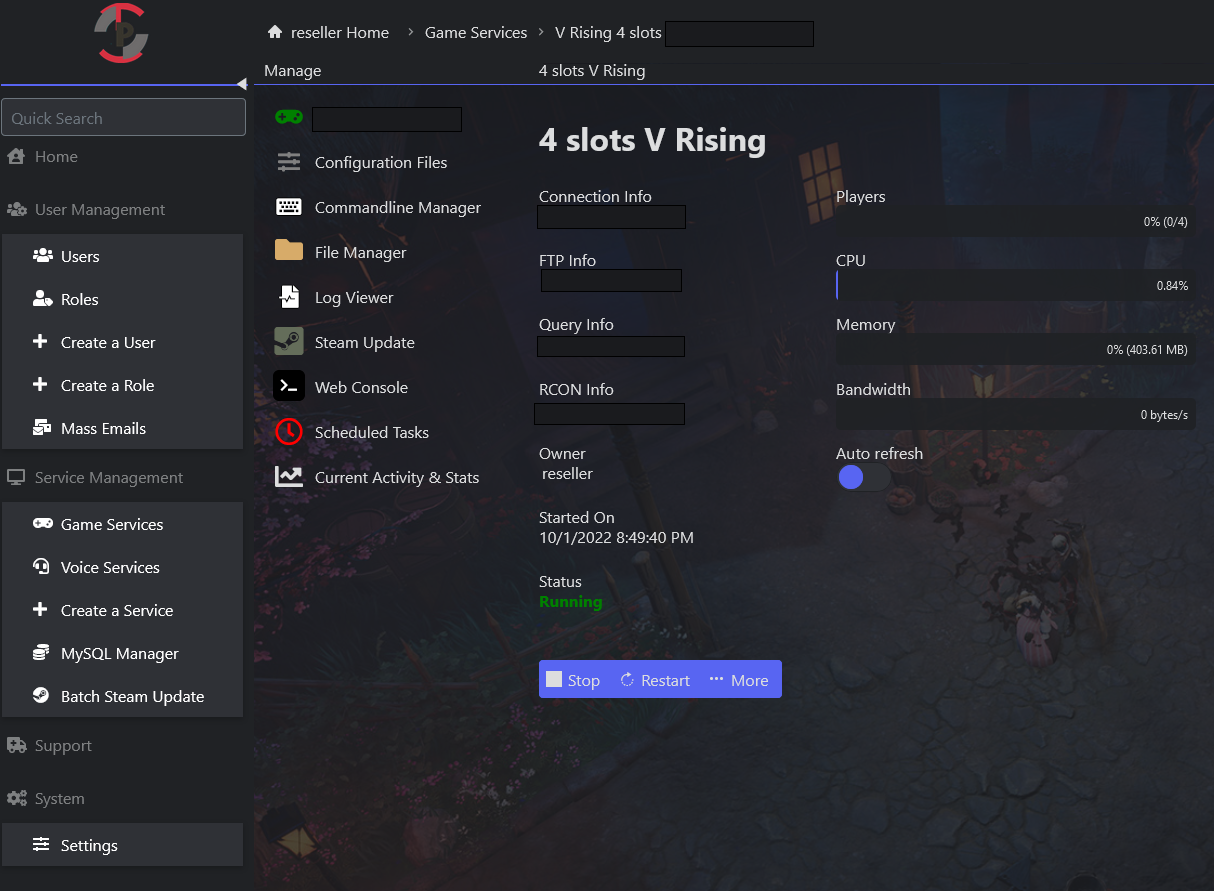This screenshot has height=891, width=1214.
Task: Click the Current Activity & Stats chart icon
Action: pos(289,477)
